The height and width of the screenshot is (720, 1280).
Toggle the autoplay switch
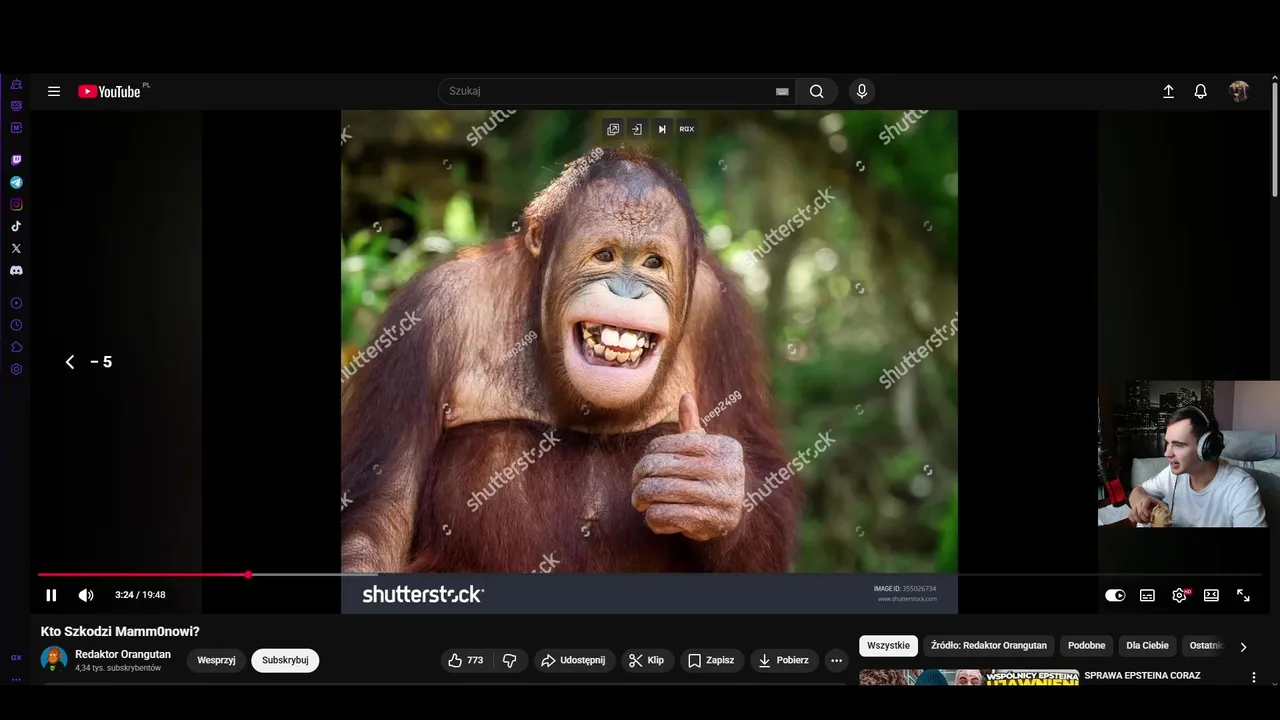point(1115,595)
